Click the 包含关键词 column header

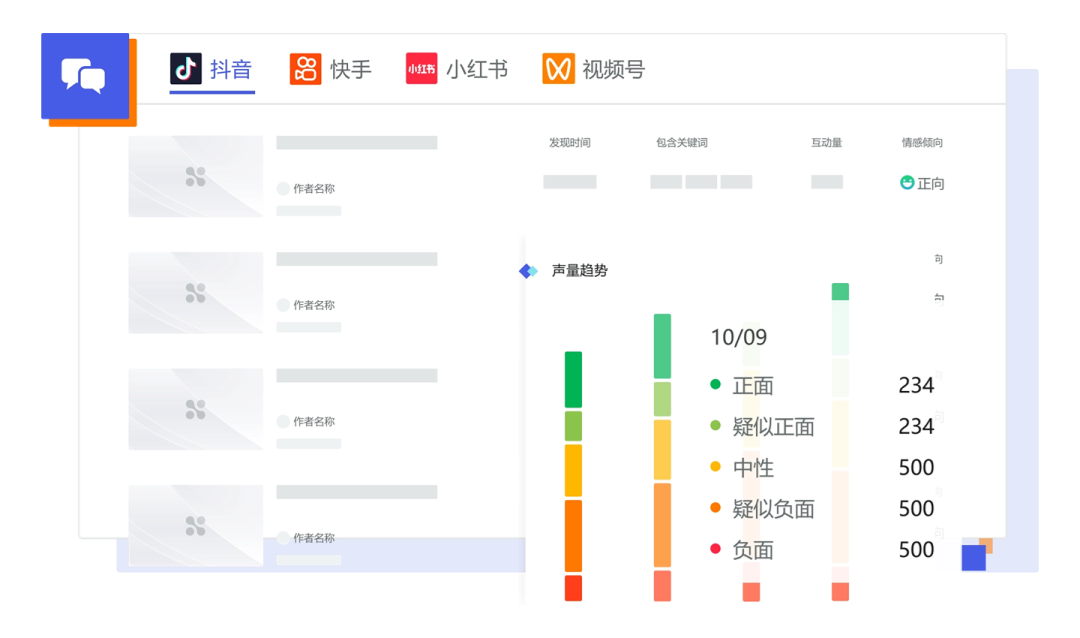coord(682,143)
